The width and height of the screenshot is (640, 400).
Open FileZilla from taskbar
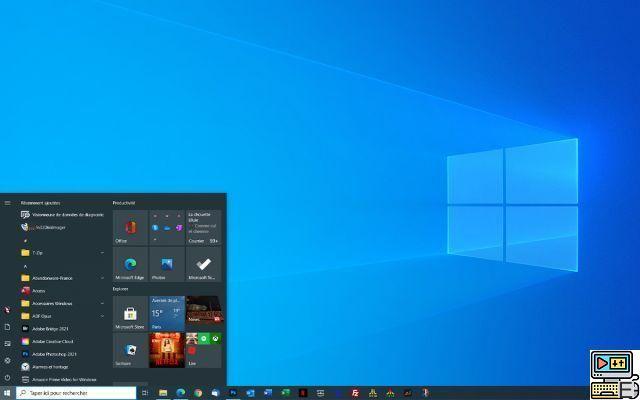(x=356, y=393)
